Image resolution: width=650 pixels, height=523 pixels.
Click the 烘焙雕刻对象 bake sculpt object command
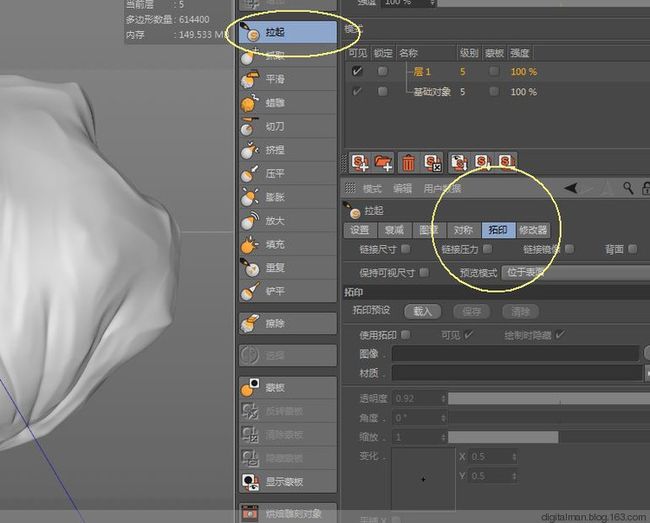(x=288, y=514)
